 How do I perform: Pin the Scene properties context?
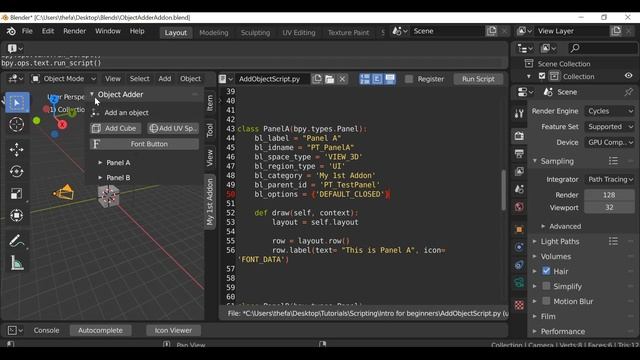coord(629,92)
